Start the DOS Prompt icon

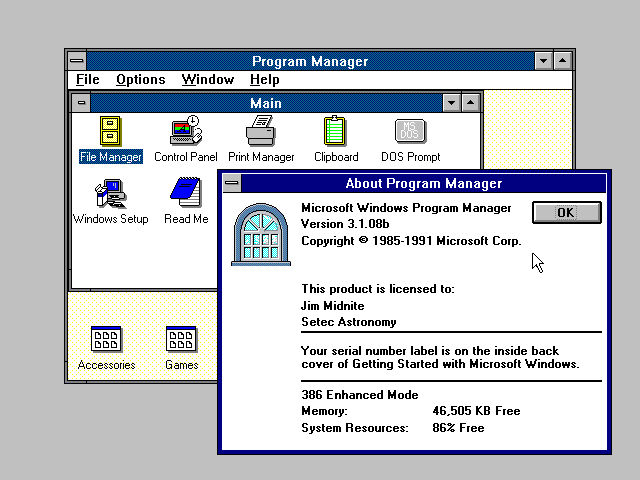410,131
